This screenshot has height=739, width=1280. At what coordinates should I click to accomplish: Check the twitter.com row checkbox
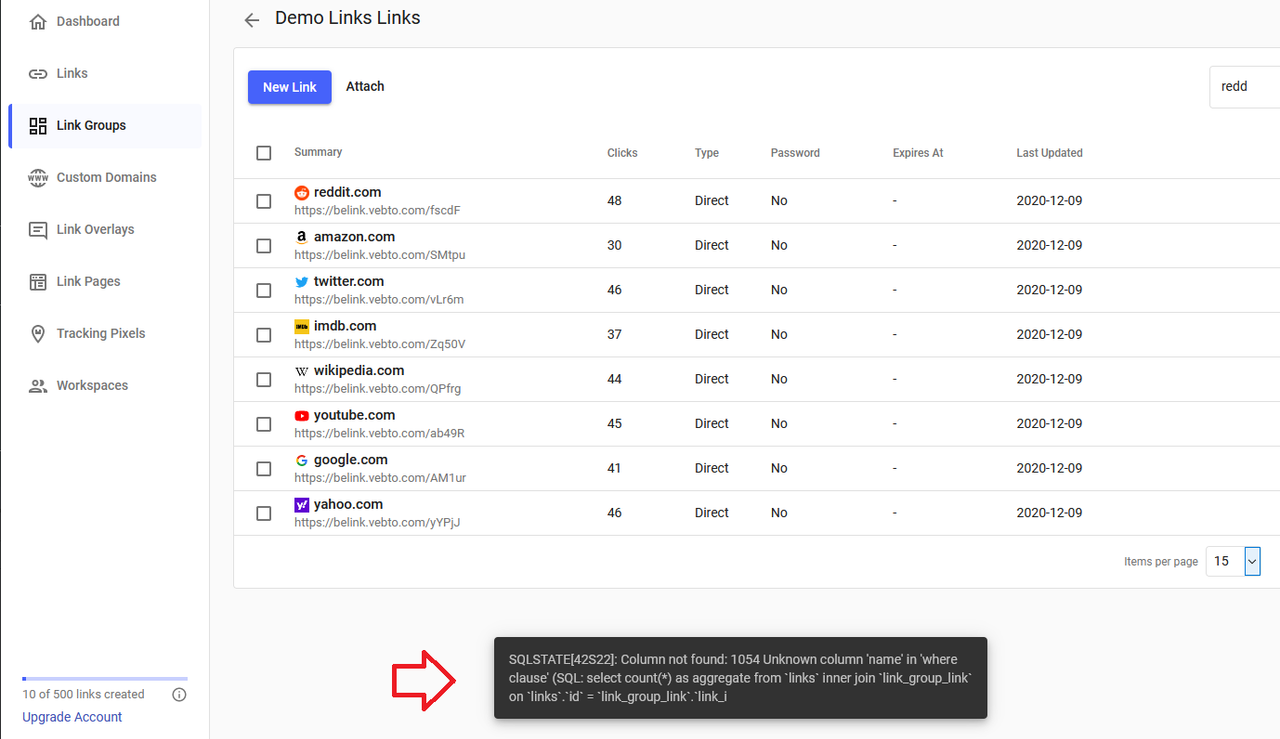click(x=264, y=290)
